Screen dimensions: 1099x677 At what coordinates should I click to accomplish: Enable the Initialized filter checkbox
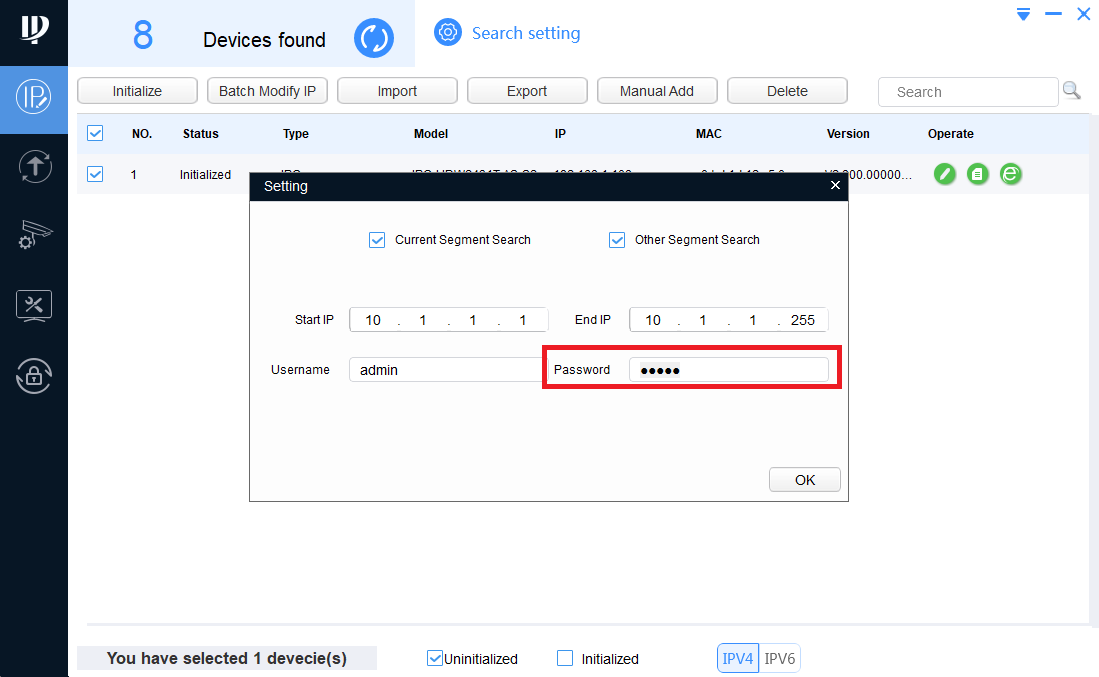click(x=565, y=658)
